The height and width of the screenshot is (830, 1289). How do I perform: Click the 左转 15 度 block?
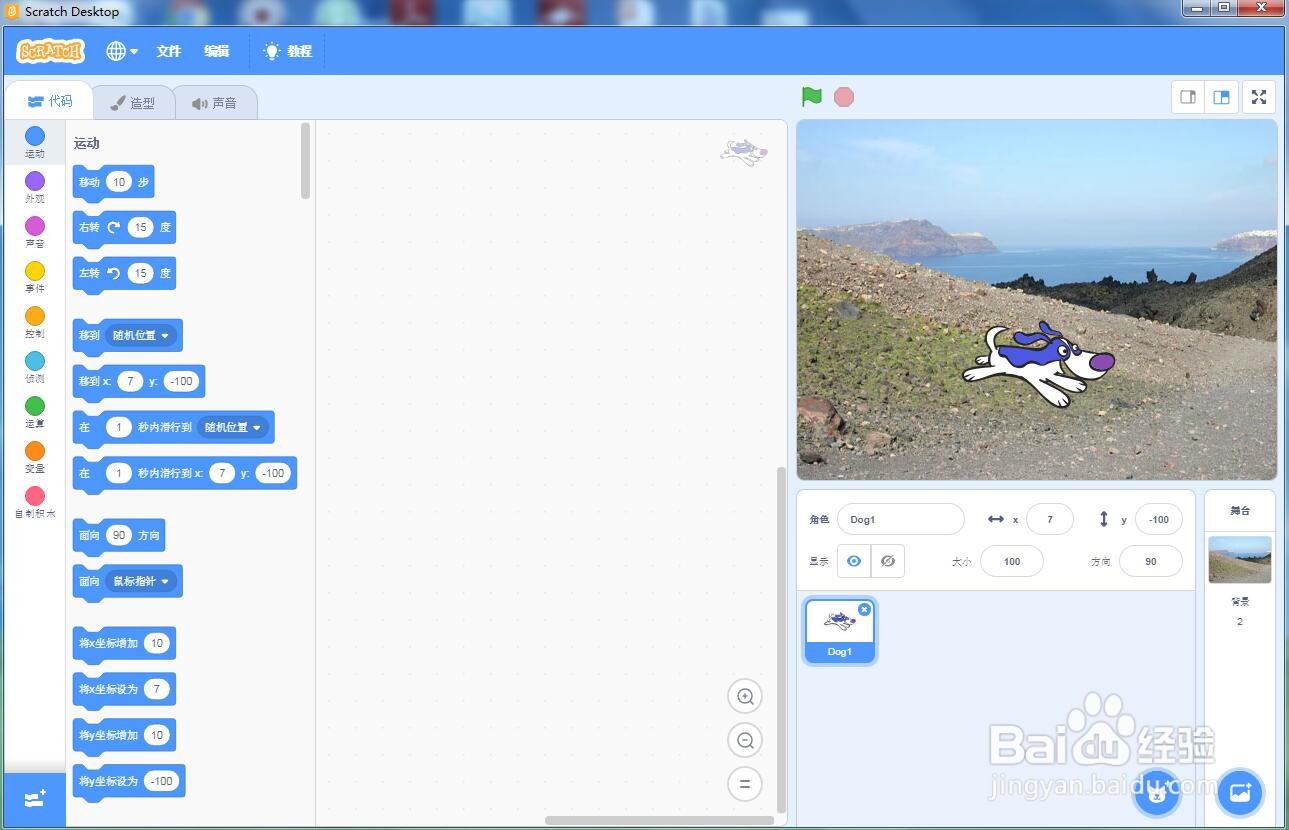coord(124,274)
